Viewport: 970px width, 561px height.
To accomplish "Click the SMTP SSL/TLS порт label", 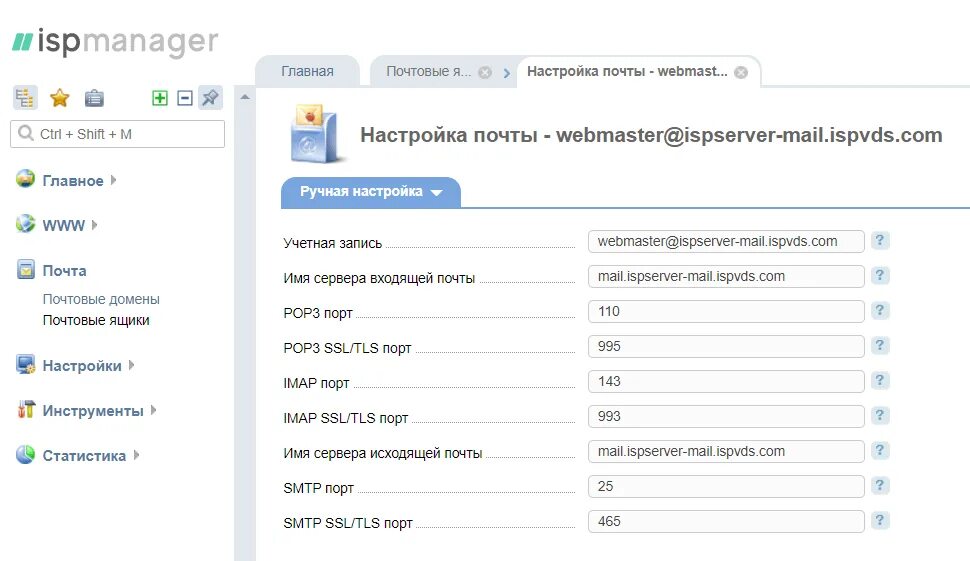I will tap(348, 523).
